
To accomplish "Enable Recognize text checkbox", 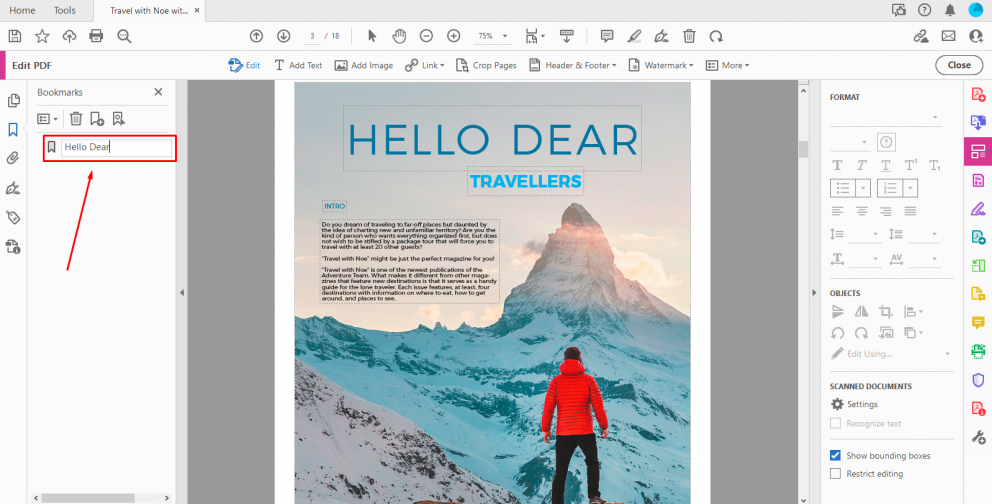I will 836,423.
